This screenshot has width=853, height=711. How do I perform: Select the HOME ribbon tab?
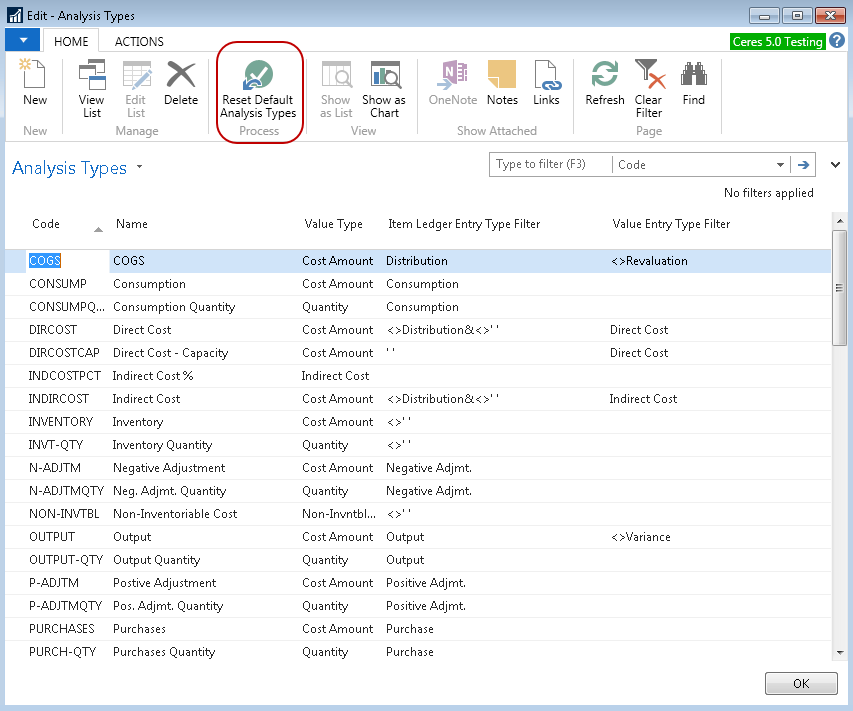point(71,42)
